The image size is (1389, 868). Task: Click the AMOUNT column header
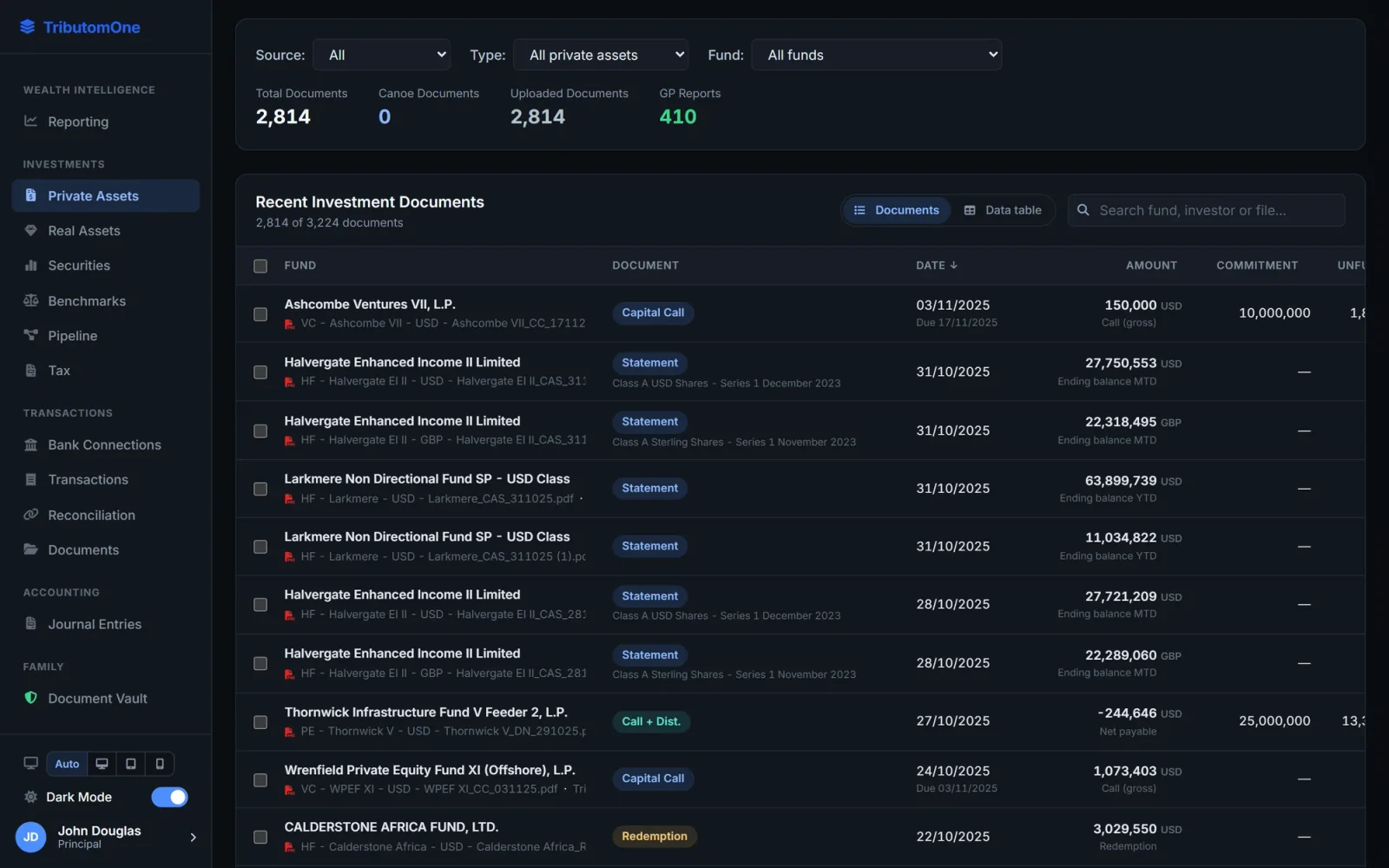[1151, 266]
